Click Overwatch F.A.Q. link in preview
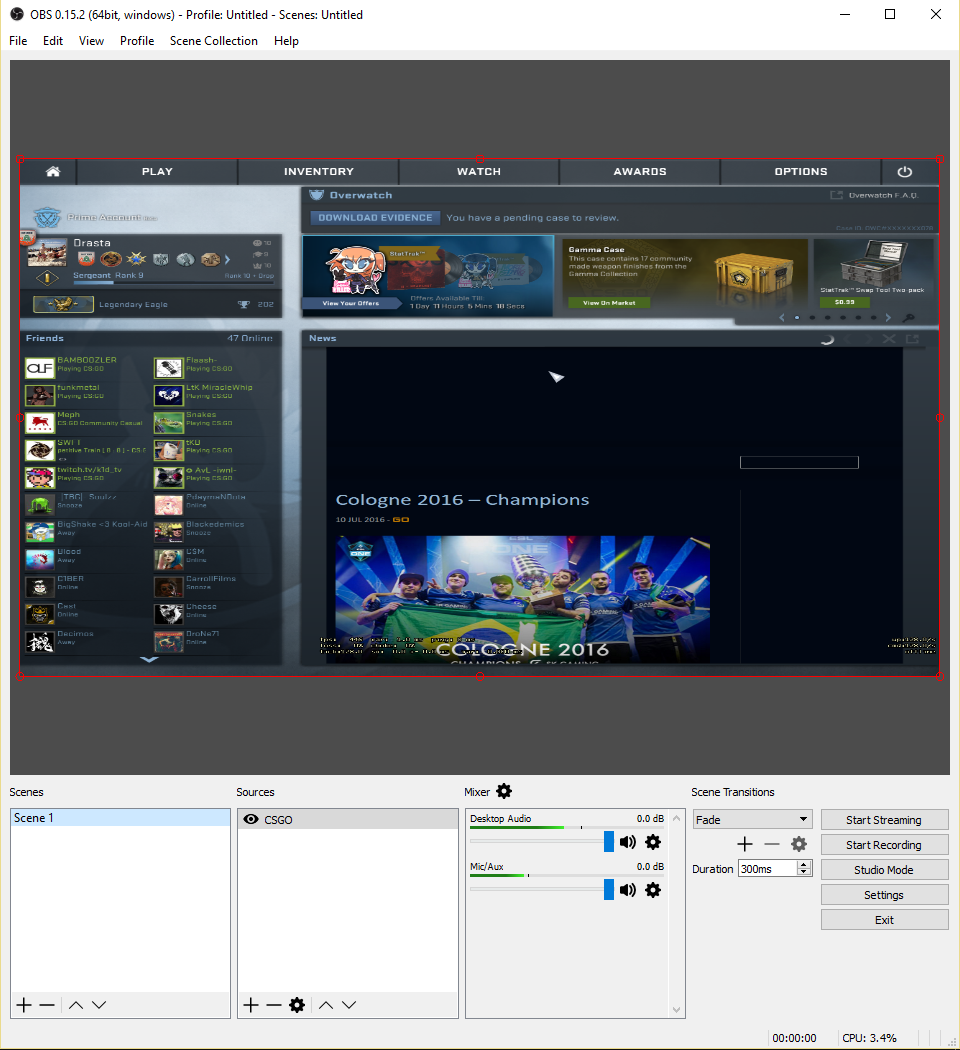This screenshot has width=960, height=1050. click(x=884, y=196)
